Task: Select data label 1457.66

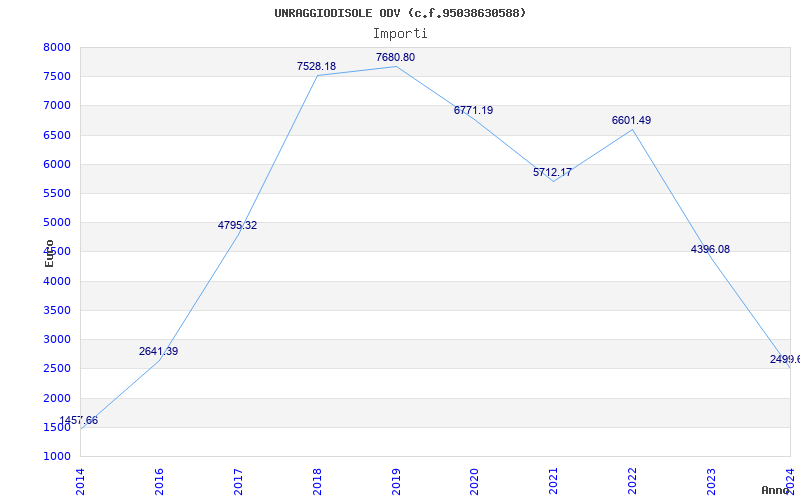Action: [x=79, y=420]
